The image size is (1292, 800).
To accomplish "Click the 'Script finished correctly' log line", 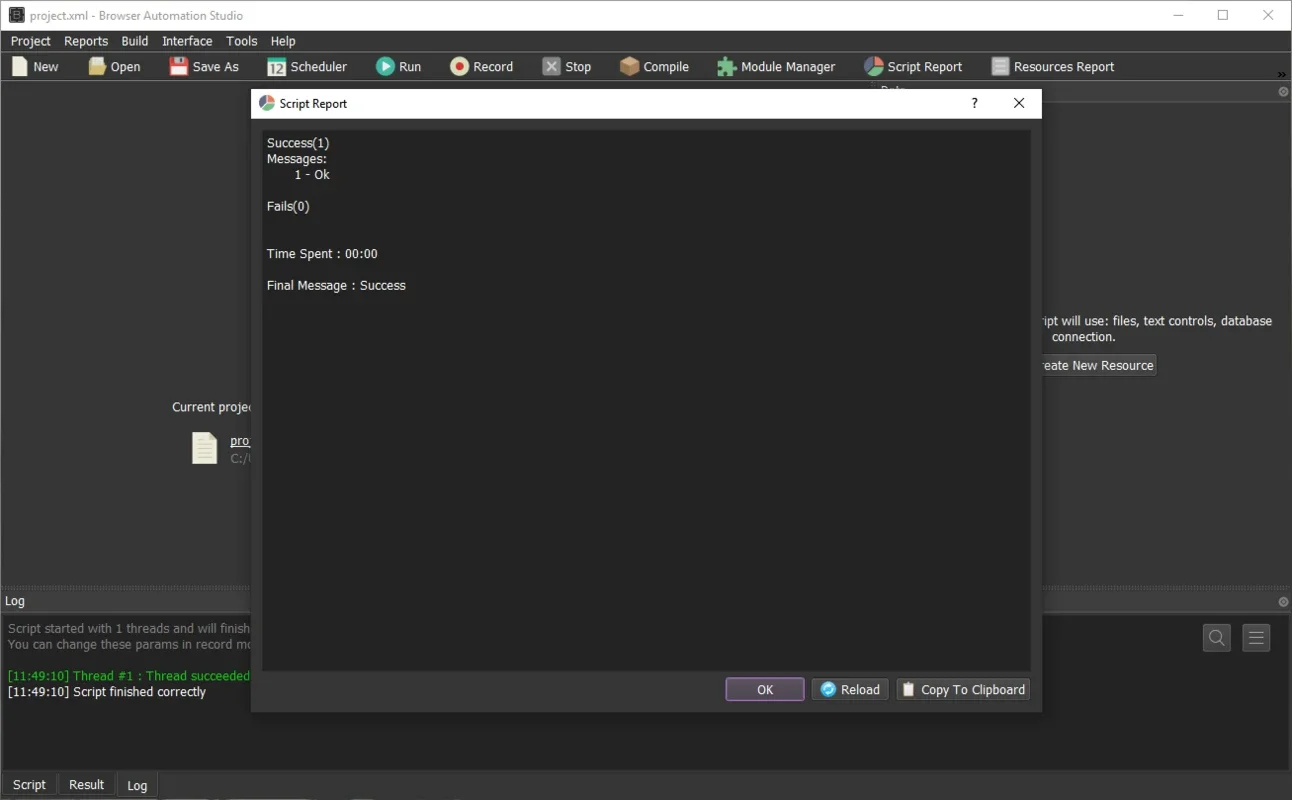I will click(107, 692).
